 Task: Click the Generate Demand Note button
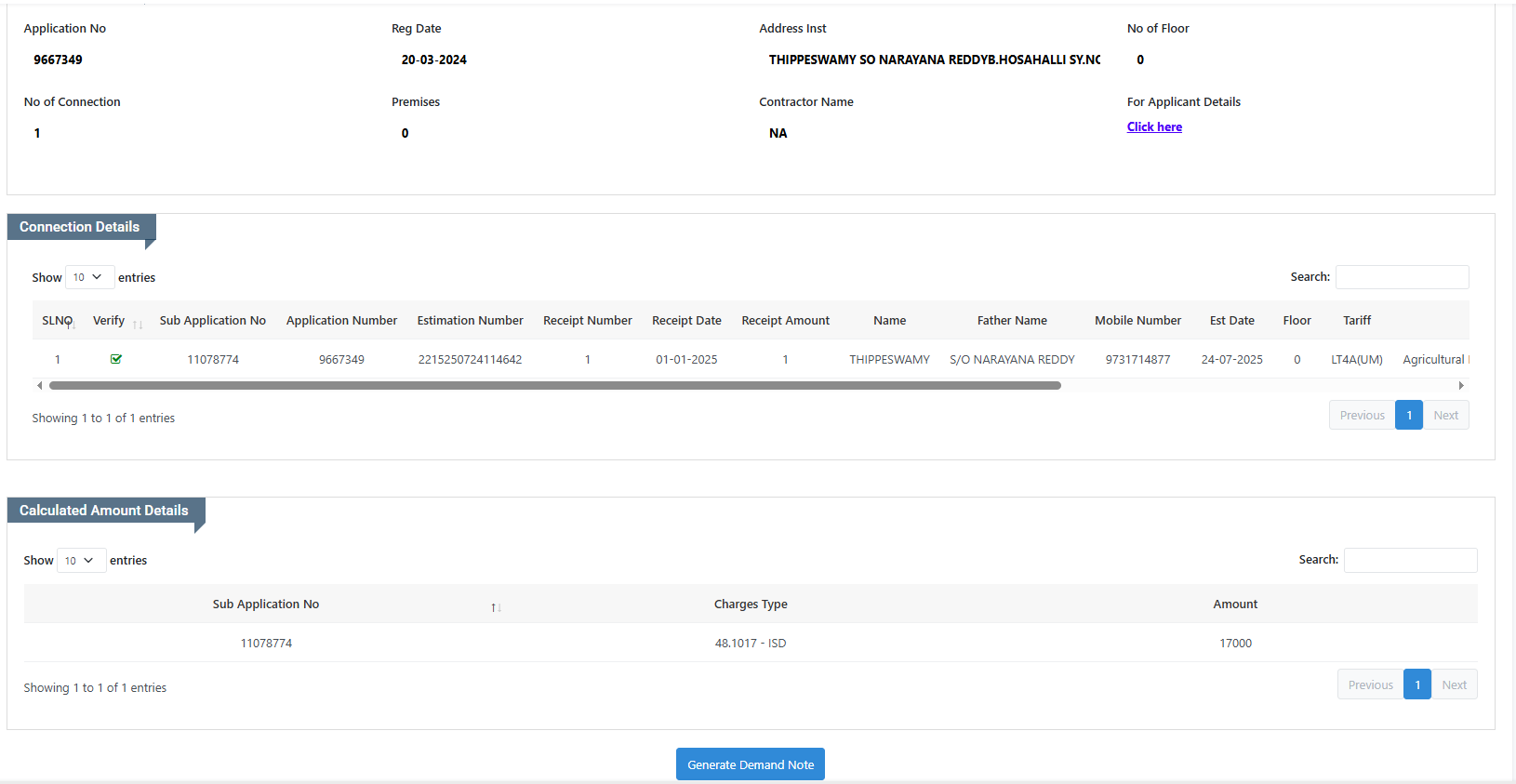(750, 764)
